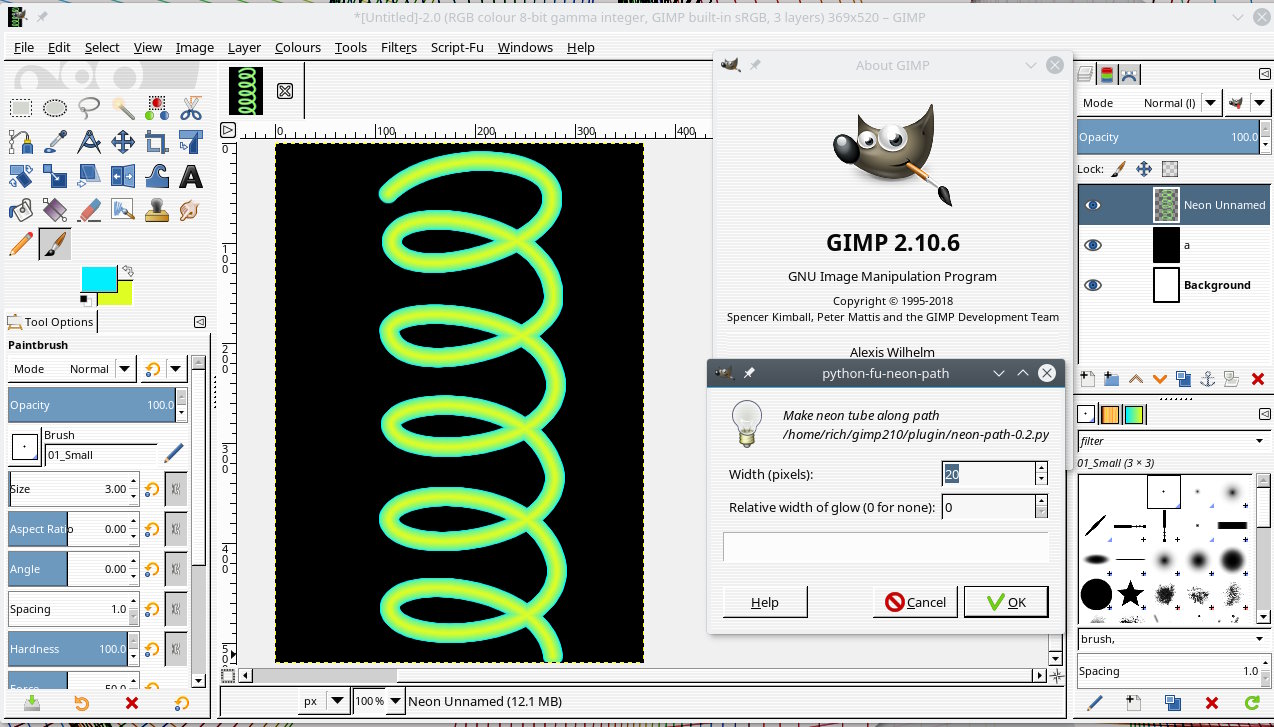Open the File menu
1274x727 pixels.
[x=23, y=47]
